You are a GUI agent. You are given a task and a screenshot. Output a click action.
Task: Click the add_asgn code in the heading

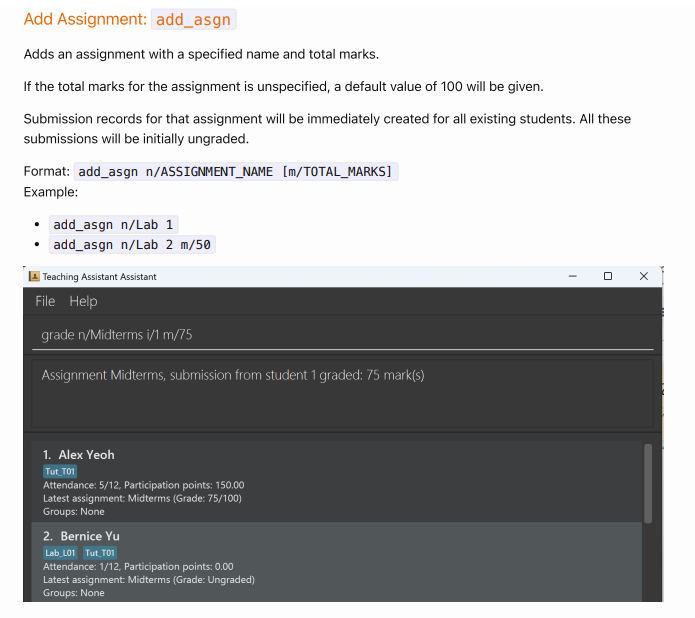tap(193, 20)
